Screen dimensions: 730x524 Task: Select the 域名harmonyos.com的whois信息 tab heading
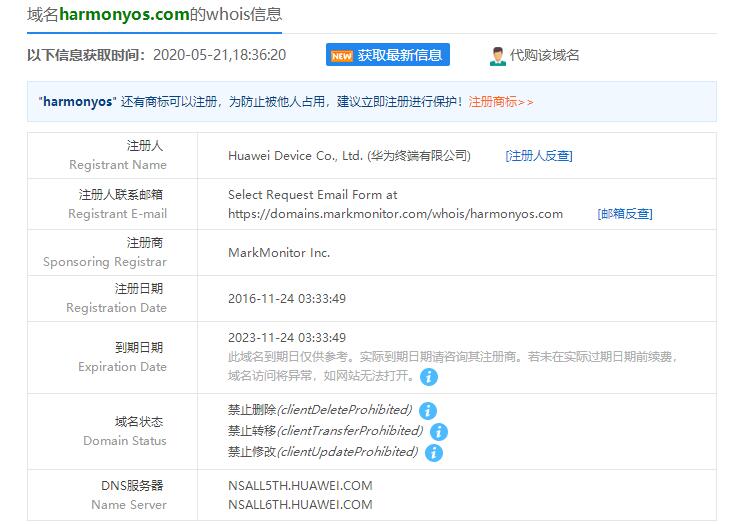[x=155, y=15]
